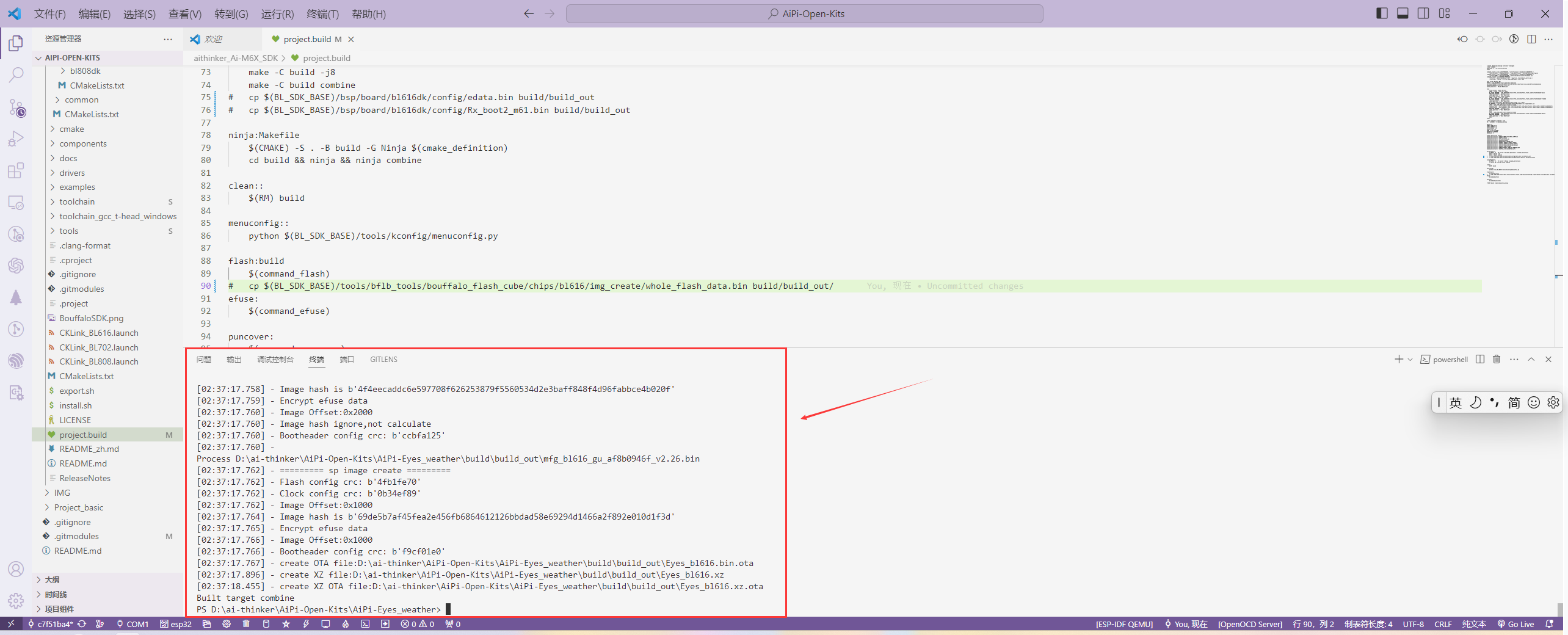Screen dimensions: 1568x635
Task: Click esp32 target selector in status bar
Action: [176, 624]
